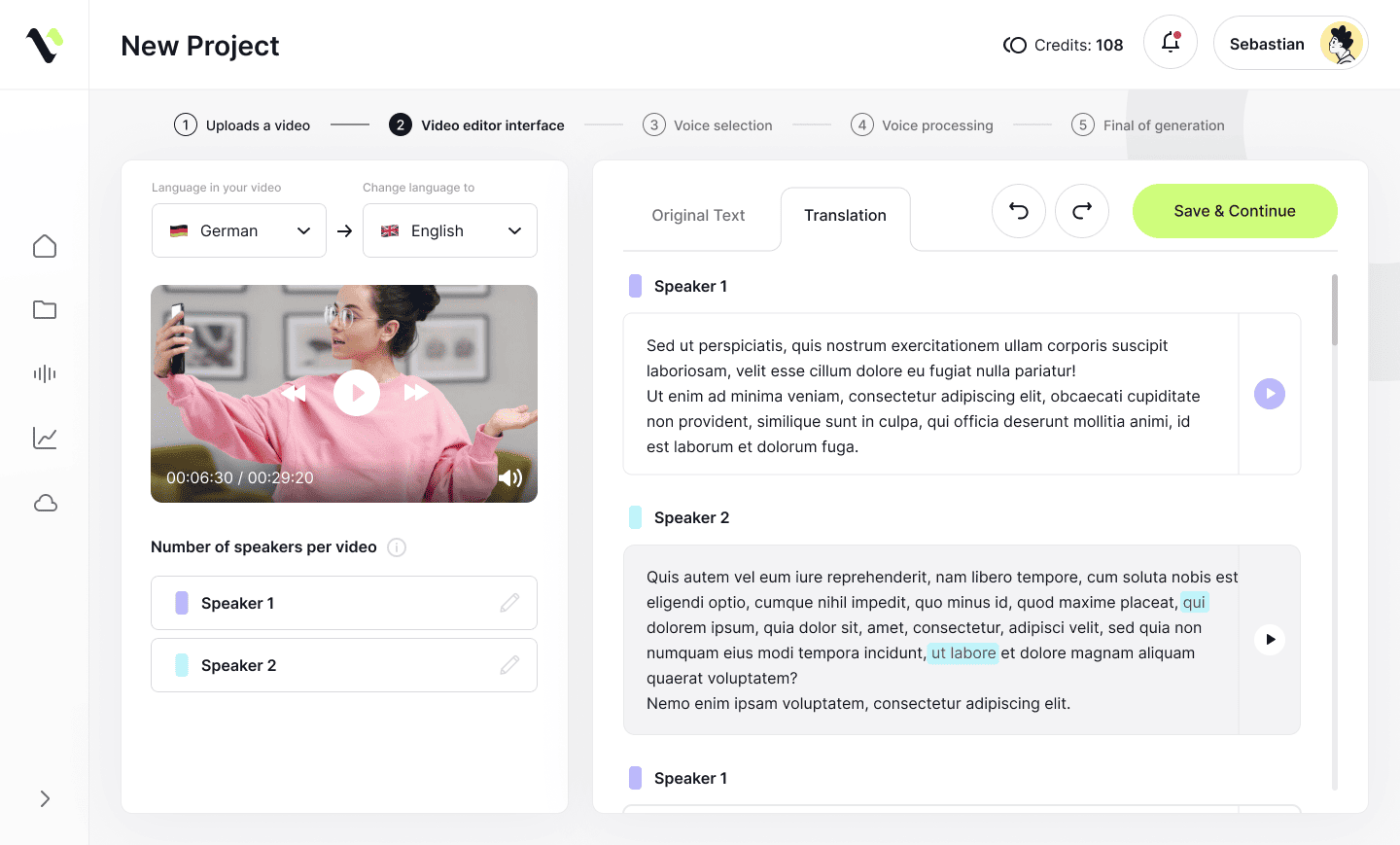Click the video thumbnail preview

pos(344,394)
